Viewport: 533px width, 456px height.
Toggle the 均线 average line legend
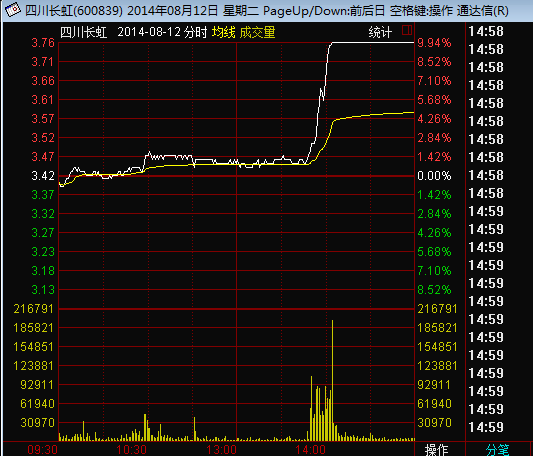pos(223,32)
